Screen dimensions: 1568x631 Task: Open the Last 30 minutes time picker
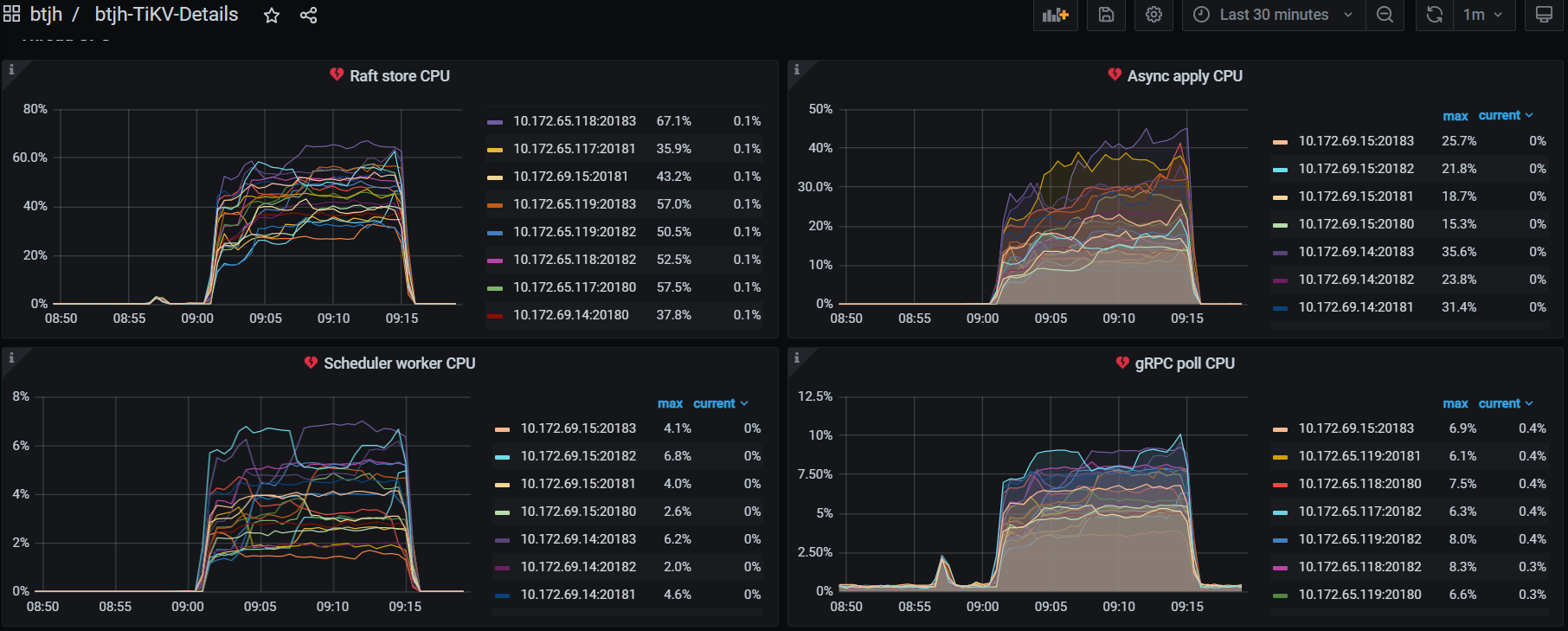[1274, 15]
